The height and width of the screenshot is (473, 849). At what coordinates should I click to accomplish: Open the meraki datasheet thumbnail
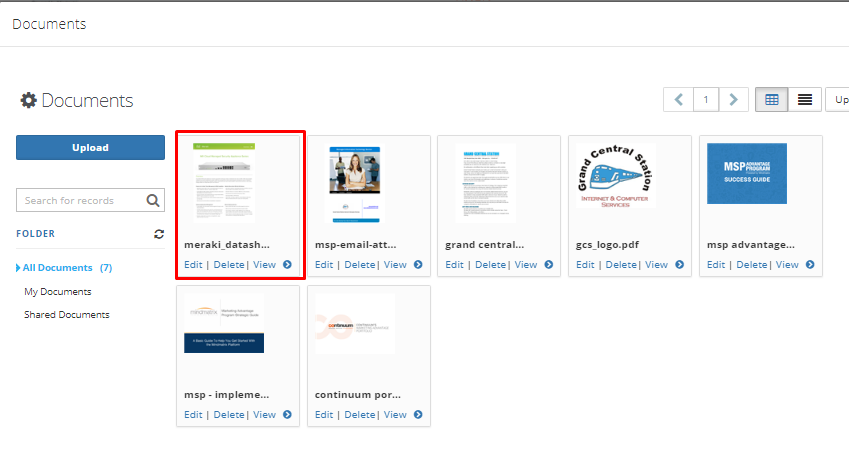tap(224, 182)
